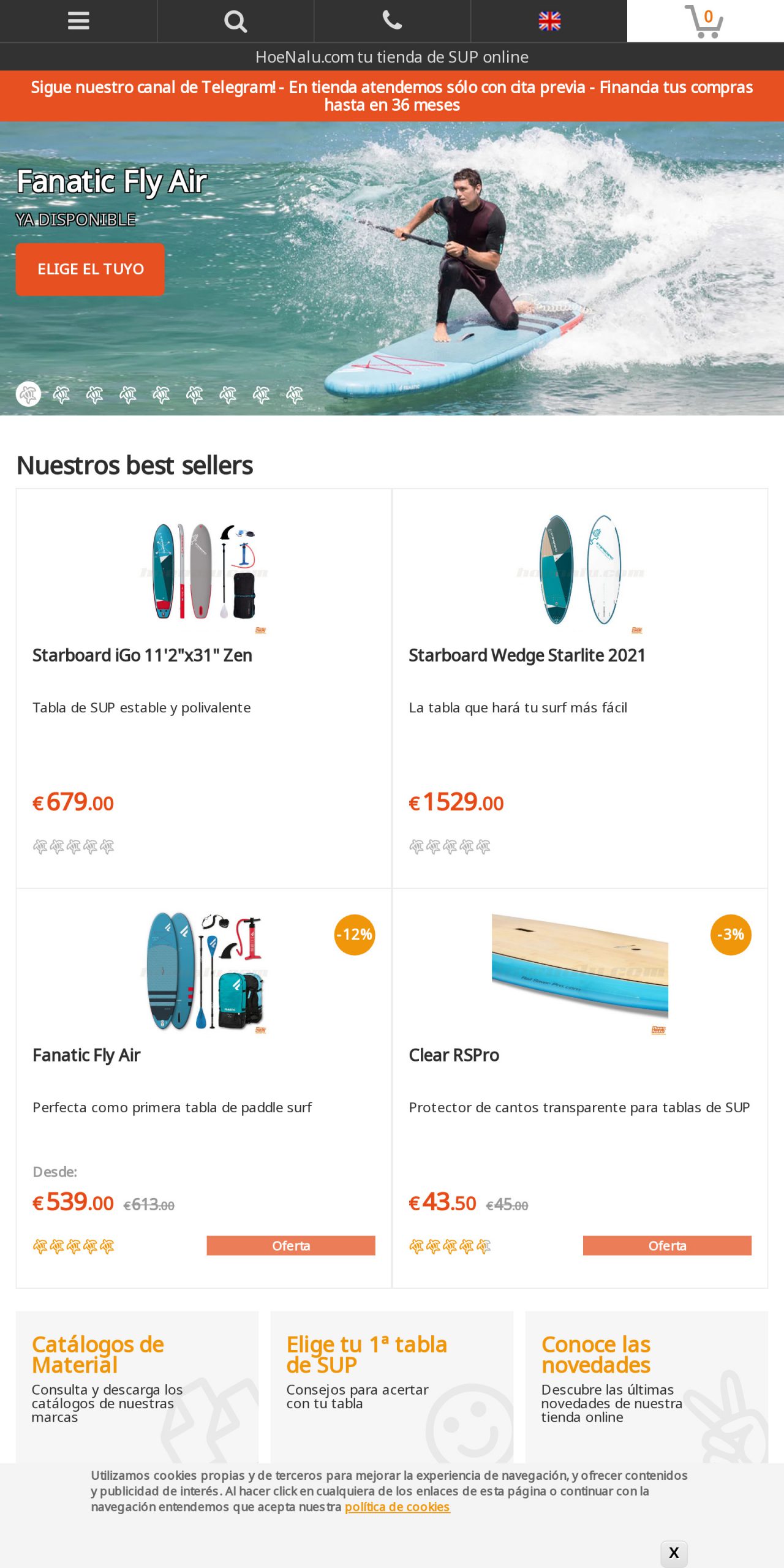
Task: Open the Telegram channel banner announcement
Action: click(392, 96)
